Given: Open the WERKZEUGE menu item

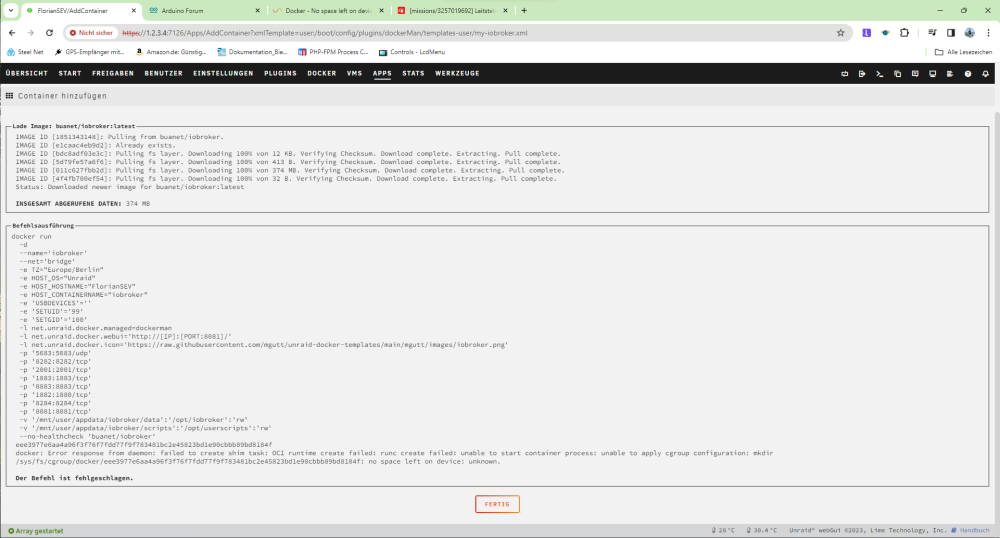Looking at the screenshot, I should (457, 73).
